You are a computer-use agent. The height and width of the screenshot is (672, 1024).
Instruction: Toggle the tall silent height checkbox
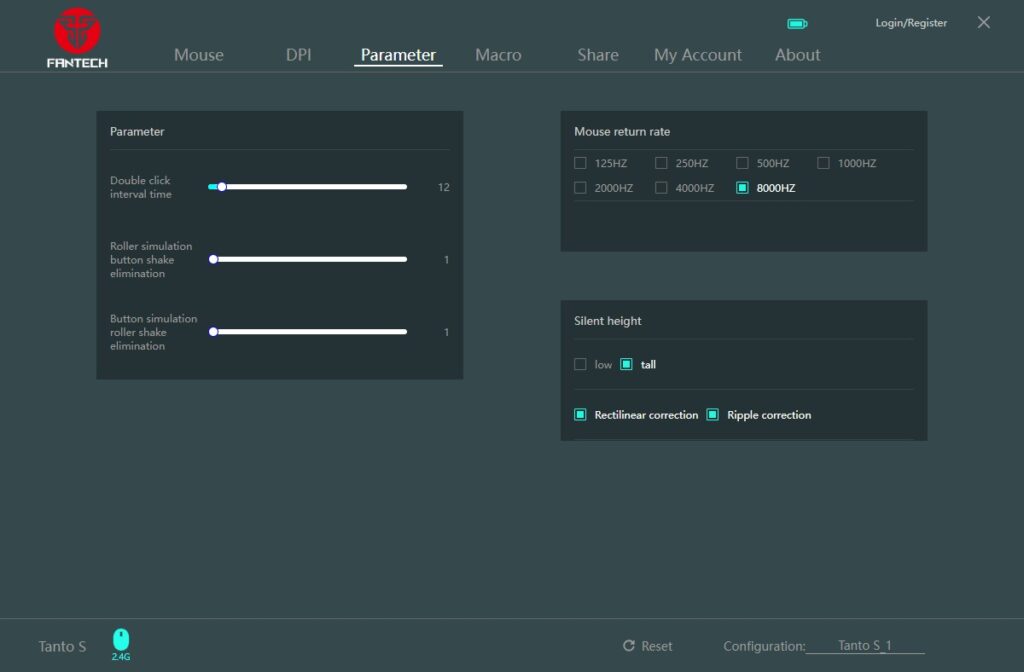(x=626, y=364)
